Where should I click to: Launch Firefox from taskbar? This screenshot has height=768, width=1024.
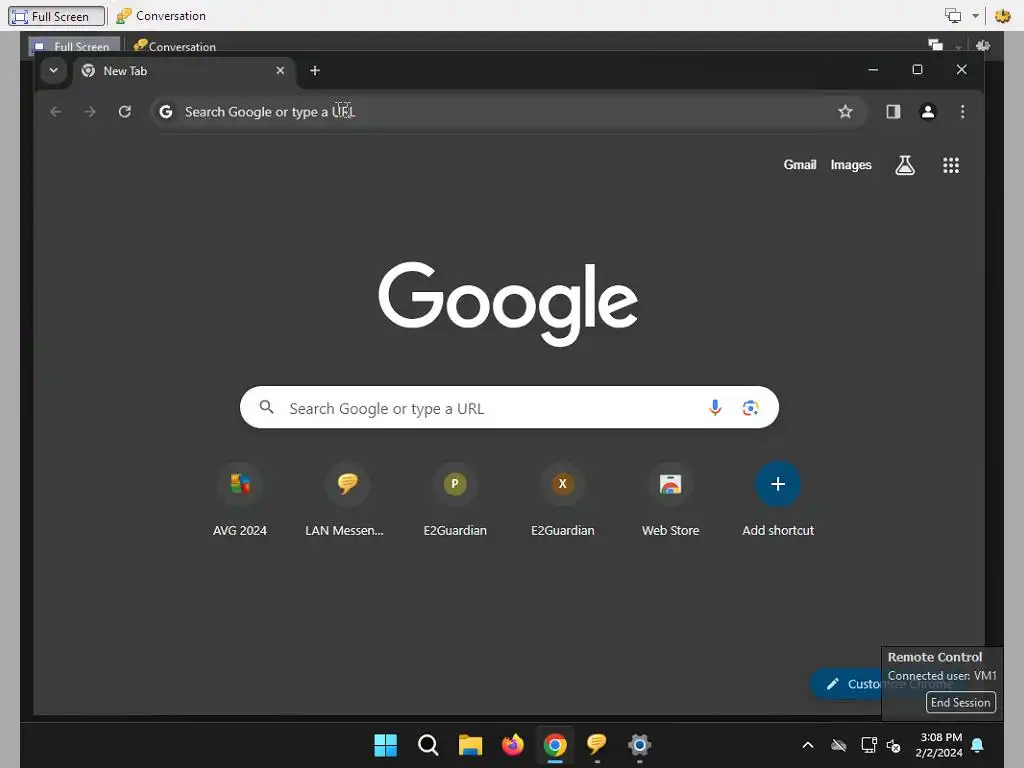pos(513,745)
